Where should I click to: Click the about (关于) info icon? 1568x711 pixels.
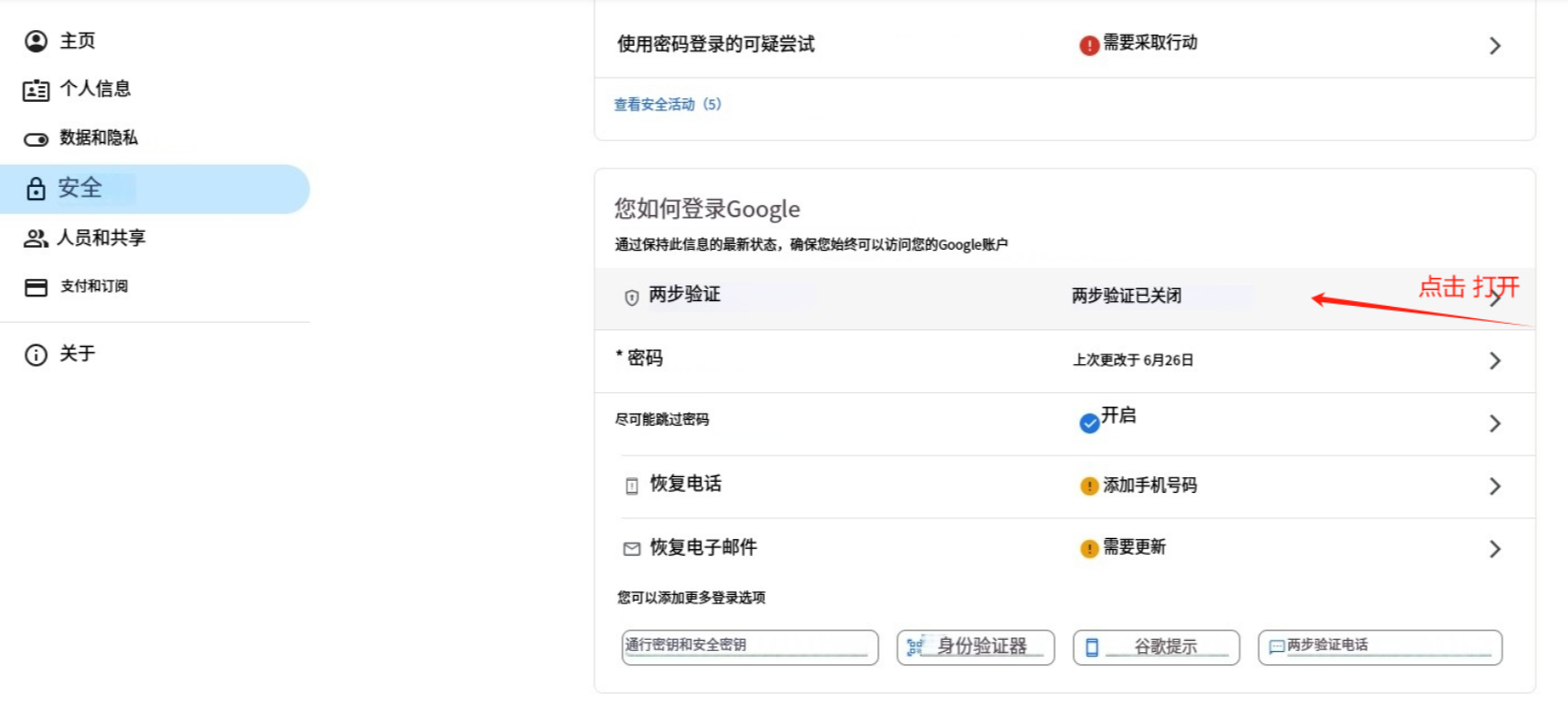coord(36,355)
